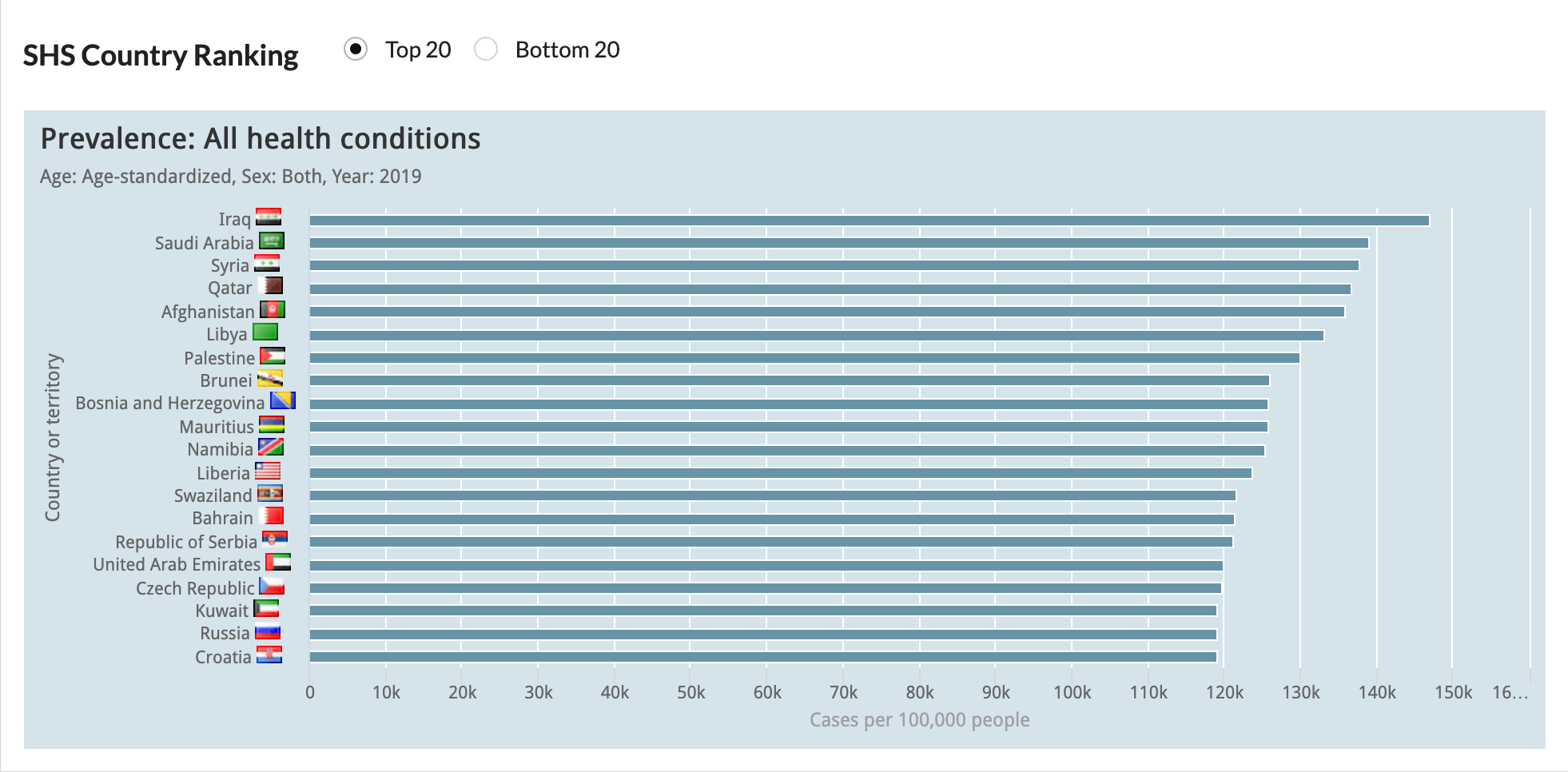This screenshot has width=1568, height=772.
Task: Click the Bosnia and Herzegovina flag
Action: (x=283, y=401)
